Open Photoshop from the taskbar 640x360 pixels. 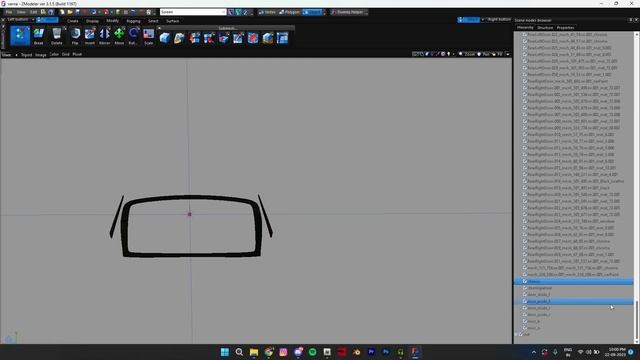pos(386,352)
